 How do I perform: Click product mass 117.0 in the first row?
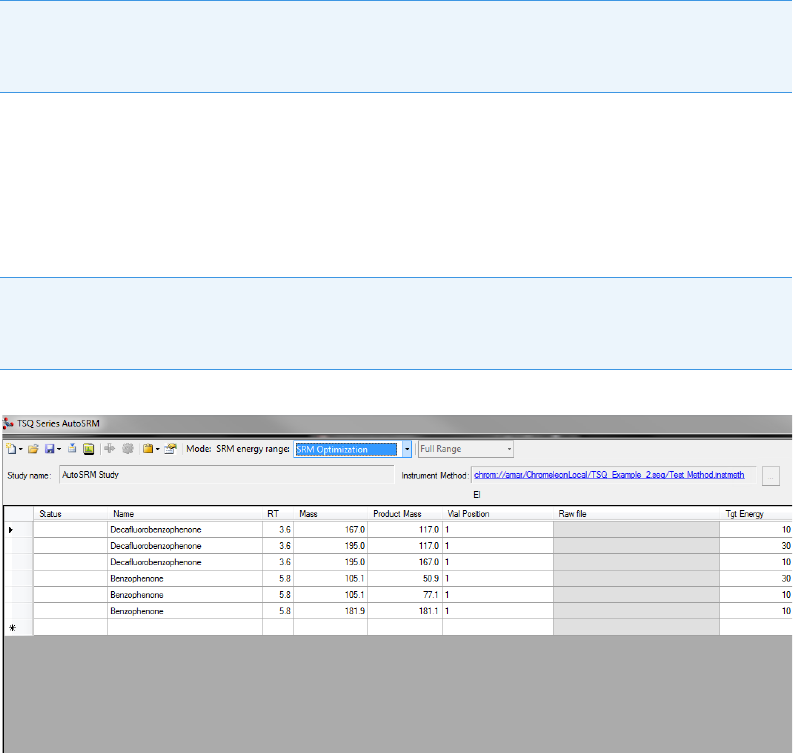tap(405, 530)
